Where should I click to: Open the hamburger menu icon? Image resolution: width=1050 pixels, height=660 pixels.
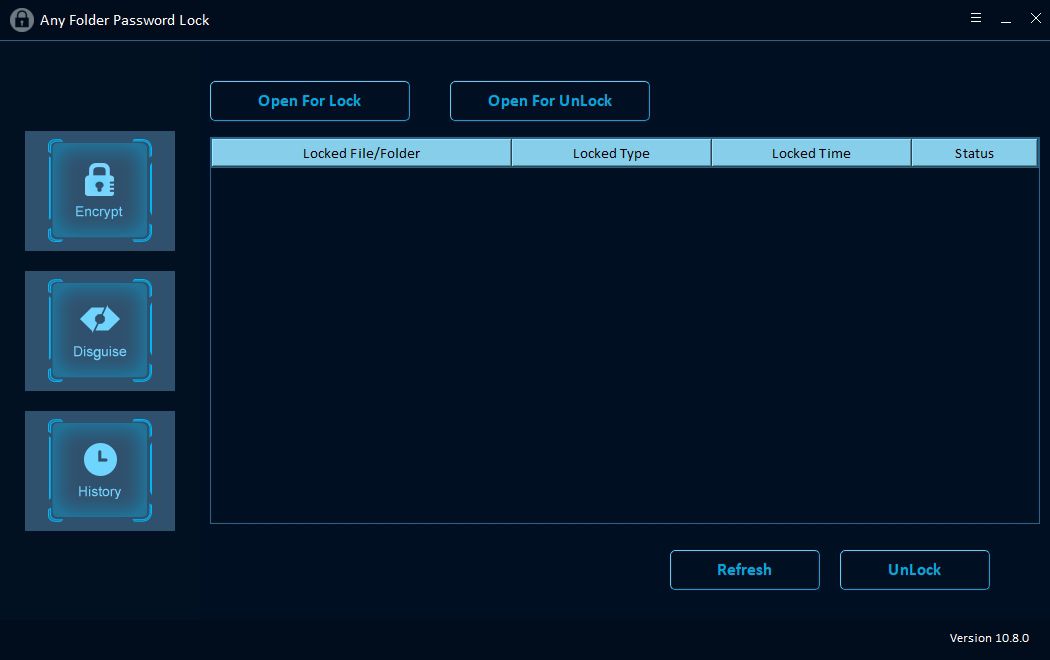pyautogui.click(x=976, y=19)
